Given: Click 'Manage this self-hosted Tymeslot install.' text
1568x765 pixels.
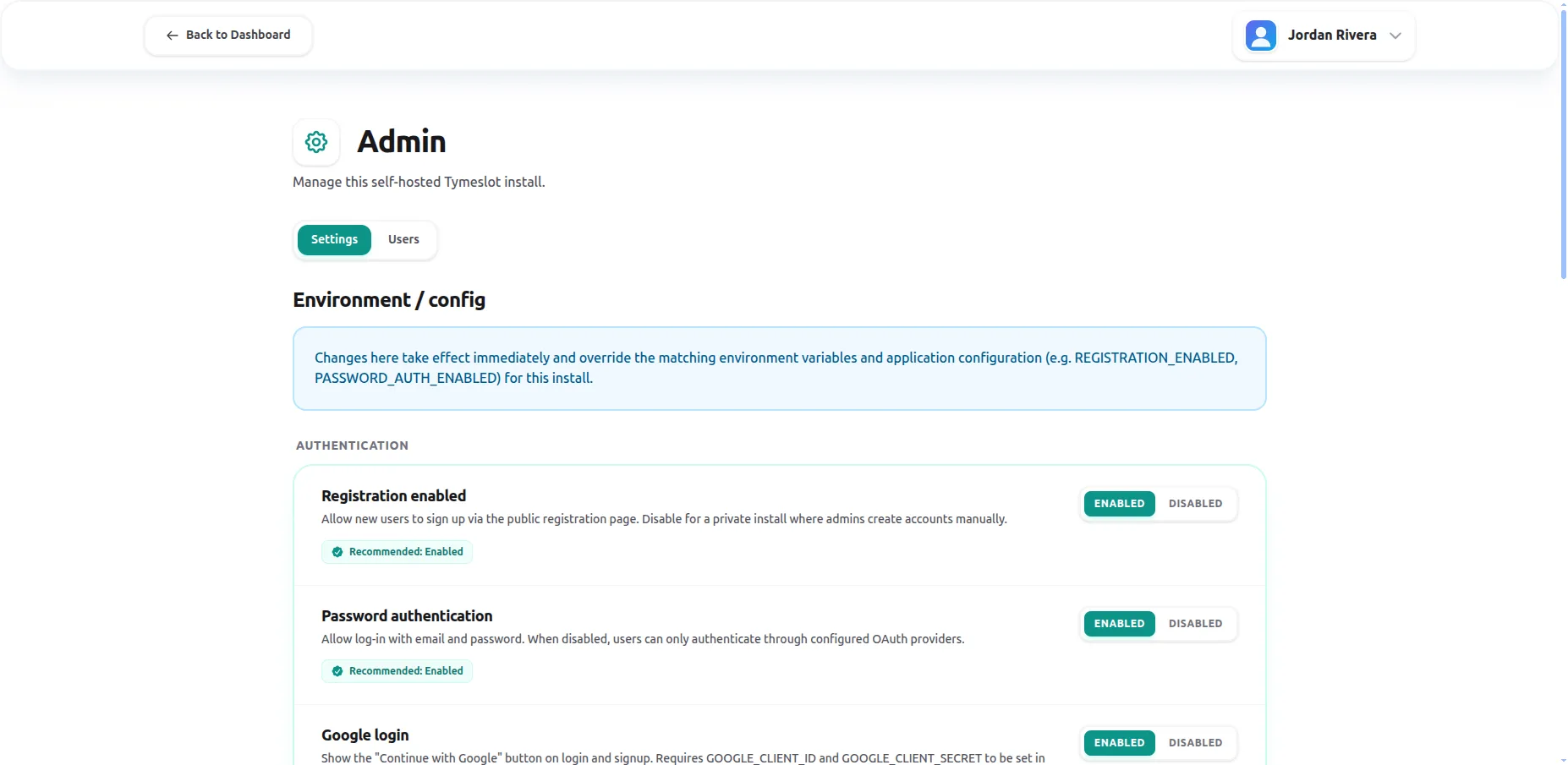Looking at the screenshot, I should coord(419,183).
